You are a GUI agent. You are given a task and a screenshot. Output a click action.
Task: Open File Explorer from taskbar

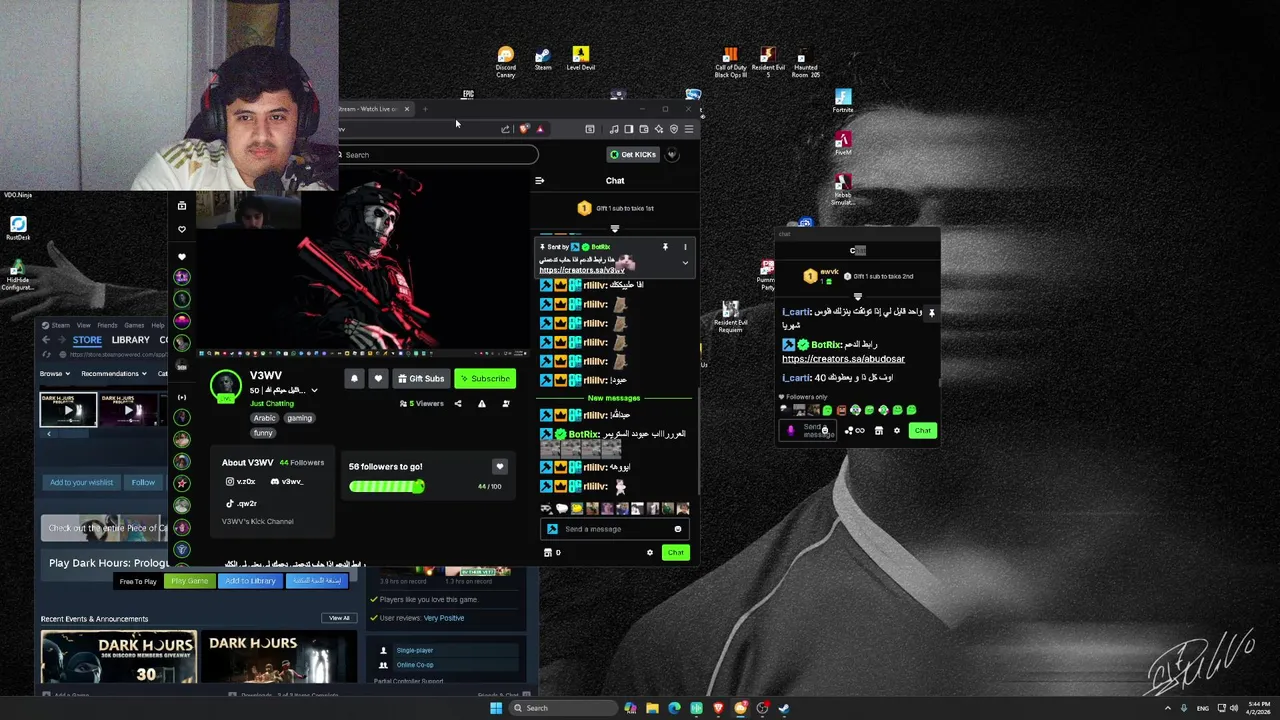[652, 708]
